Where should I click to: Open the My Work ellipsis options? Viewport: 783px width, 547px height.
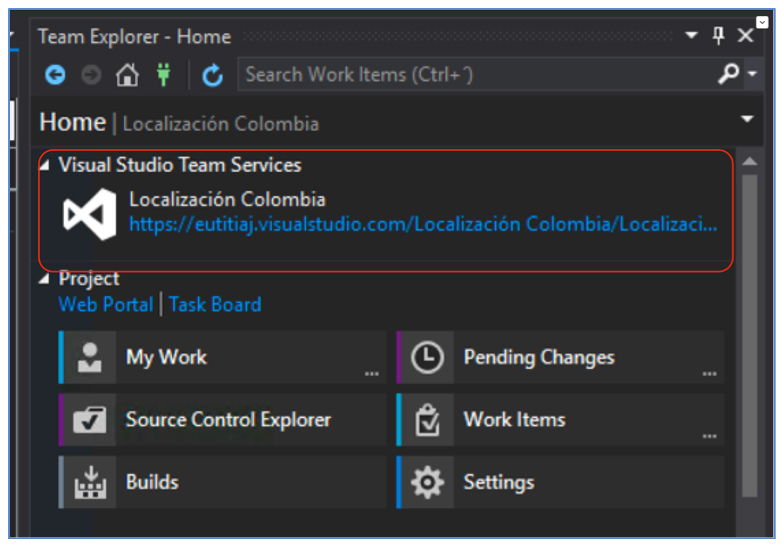pyautogui.click(x=372, y=374)
